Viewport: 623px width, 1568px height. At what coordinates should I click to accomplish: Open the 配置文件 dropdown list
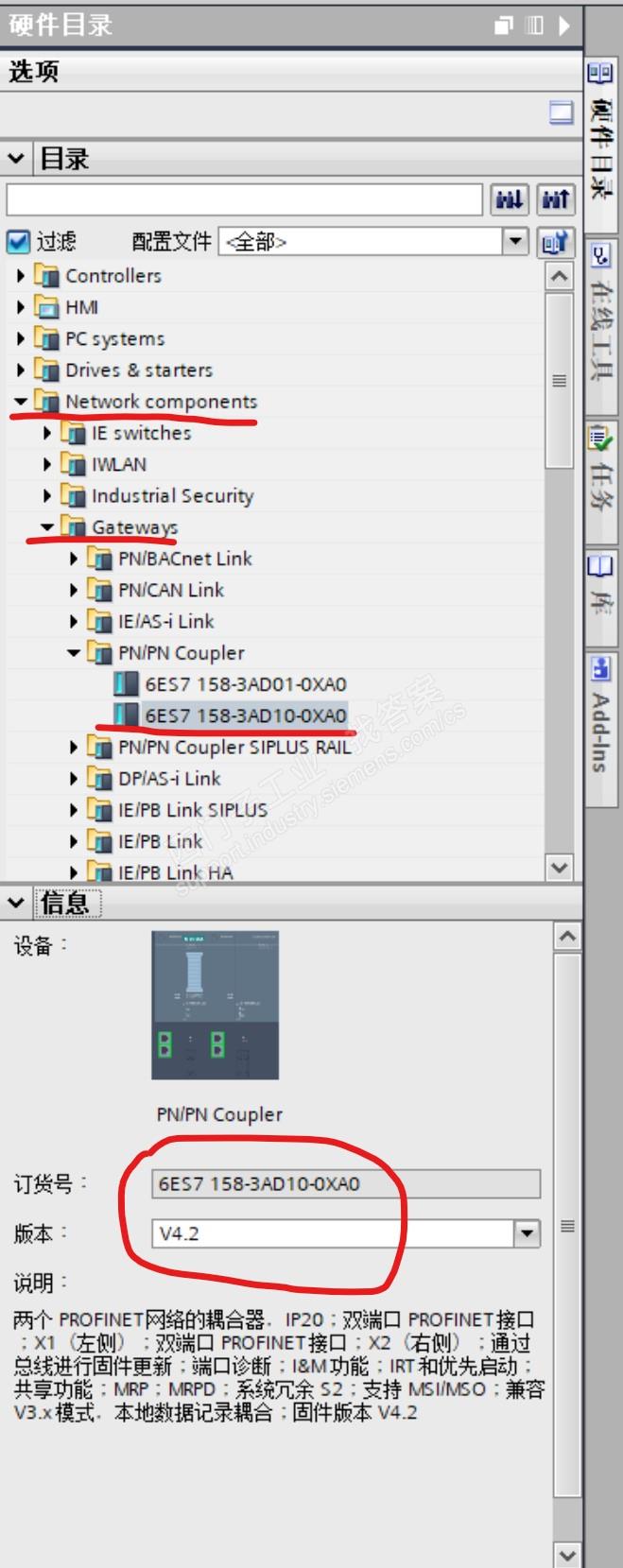[514, 242]
